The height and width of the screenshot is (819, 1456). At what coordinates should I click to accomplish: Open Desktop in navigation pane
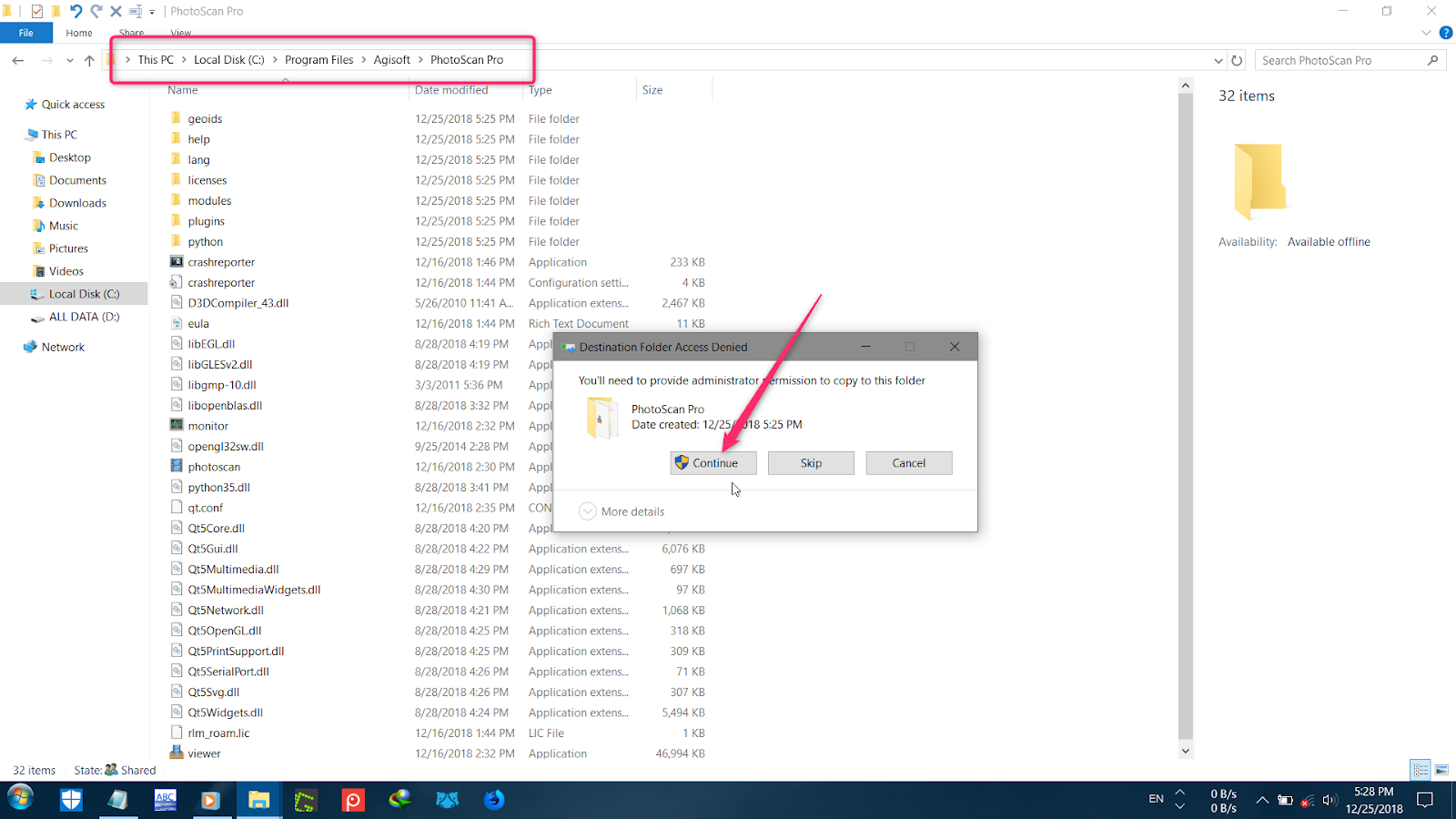[x=69, y=157]
